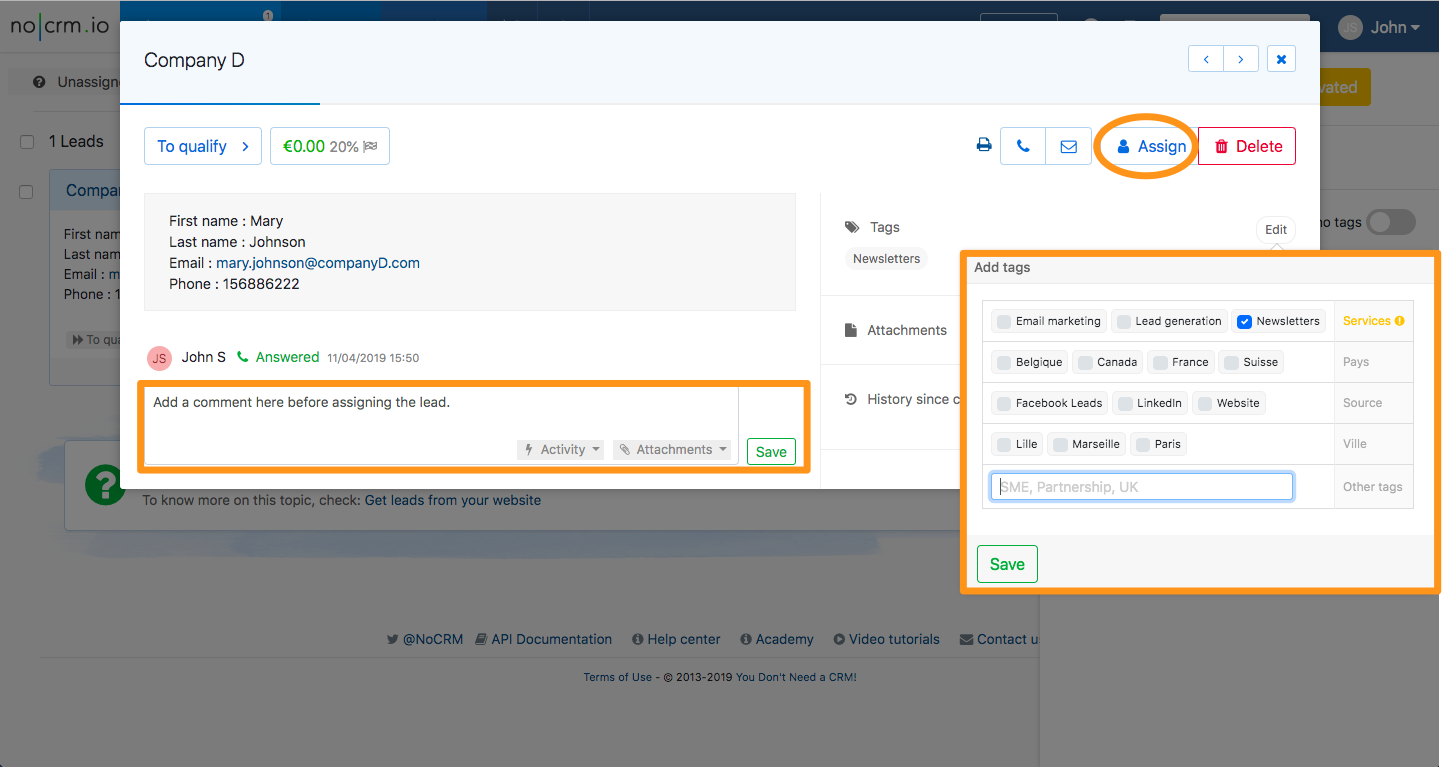The height and width of the screenshot is (767, 1442).
Task: Click the John S avatar icon
Action: 159,358
